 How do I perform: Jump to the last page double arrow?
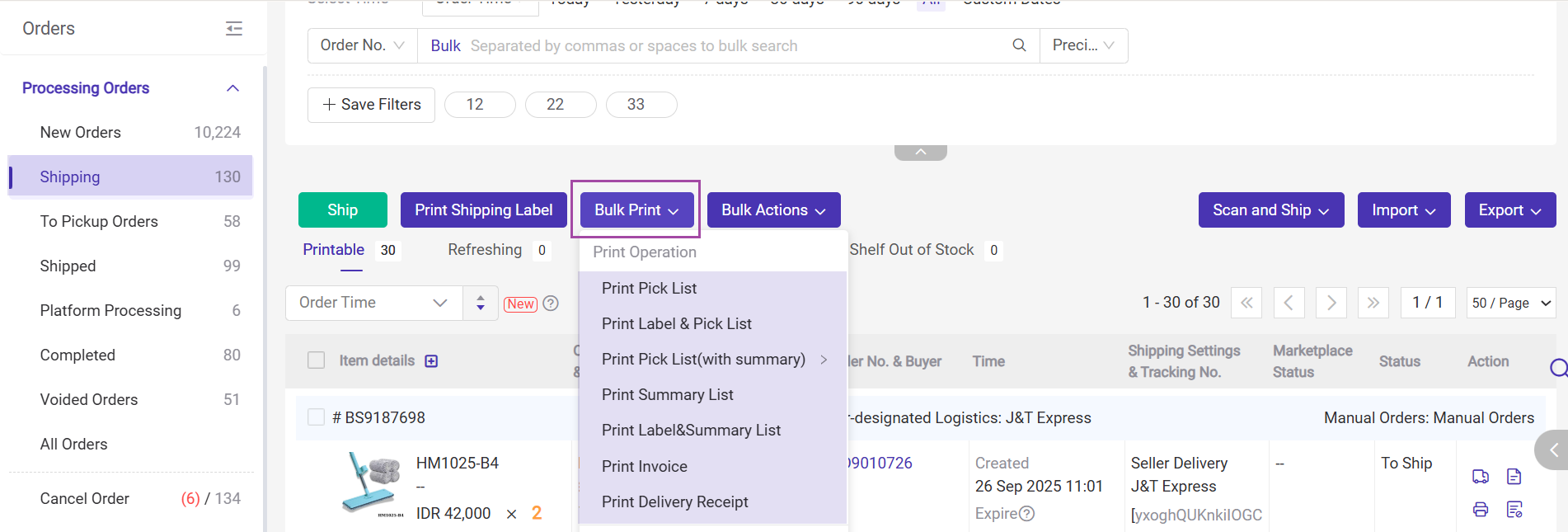[1373, 303]
